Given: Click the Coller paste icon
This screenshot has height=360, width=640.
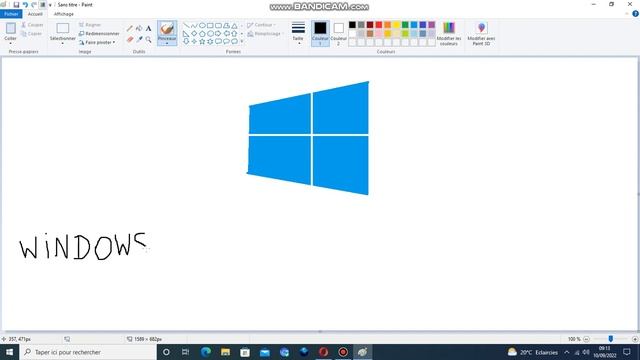Looking at the screenshot, I should (x=11, y=28).
